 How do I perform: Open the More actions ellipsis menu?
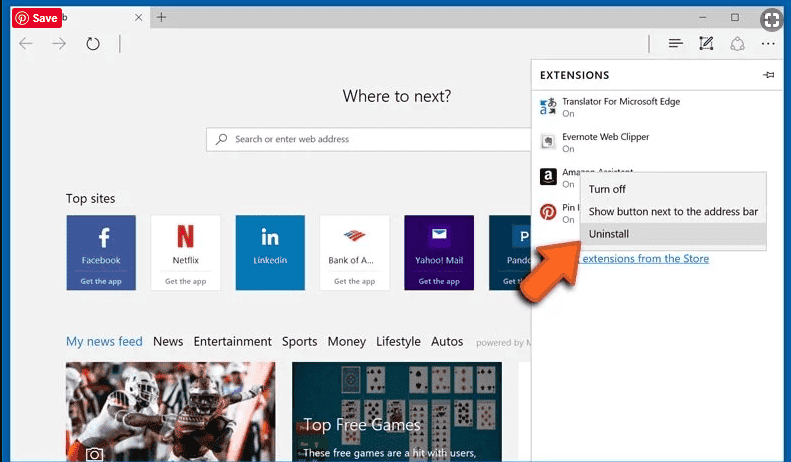(x=768, y=44)
